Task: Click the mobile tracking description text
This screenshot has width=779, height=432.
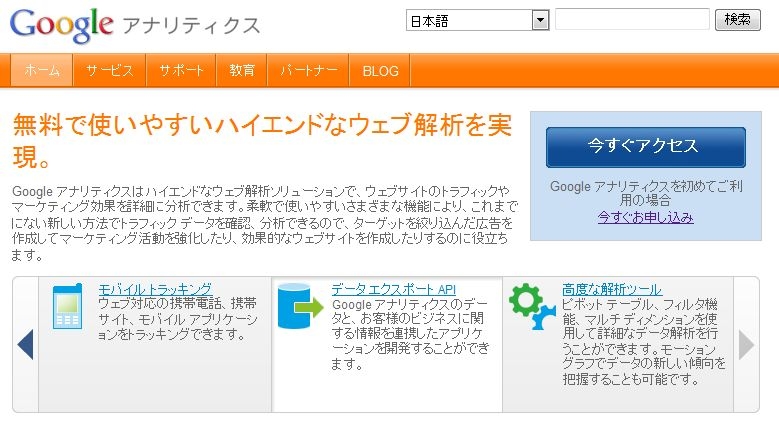Action: click(x=177, y=319)
